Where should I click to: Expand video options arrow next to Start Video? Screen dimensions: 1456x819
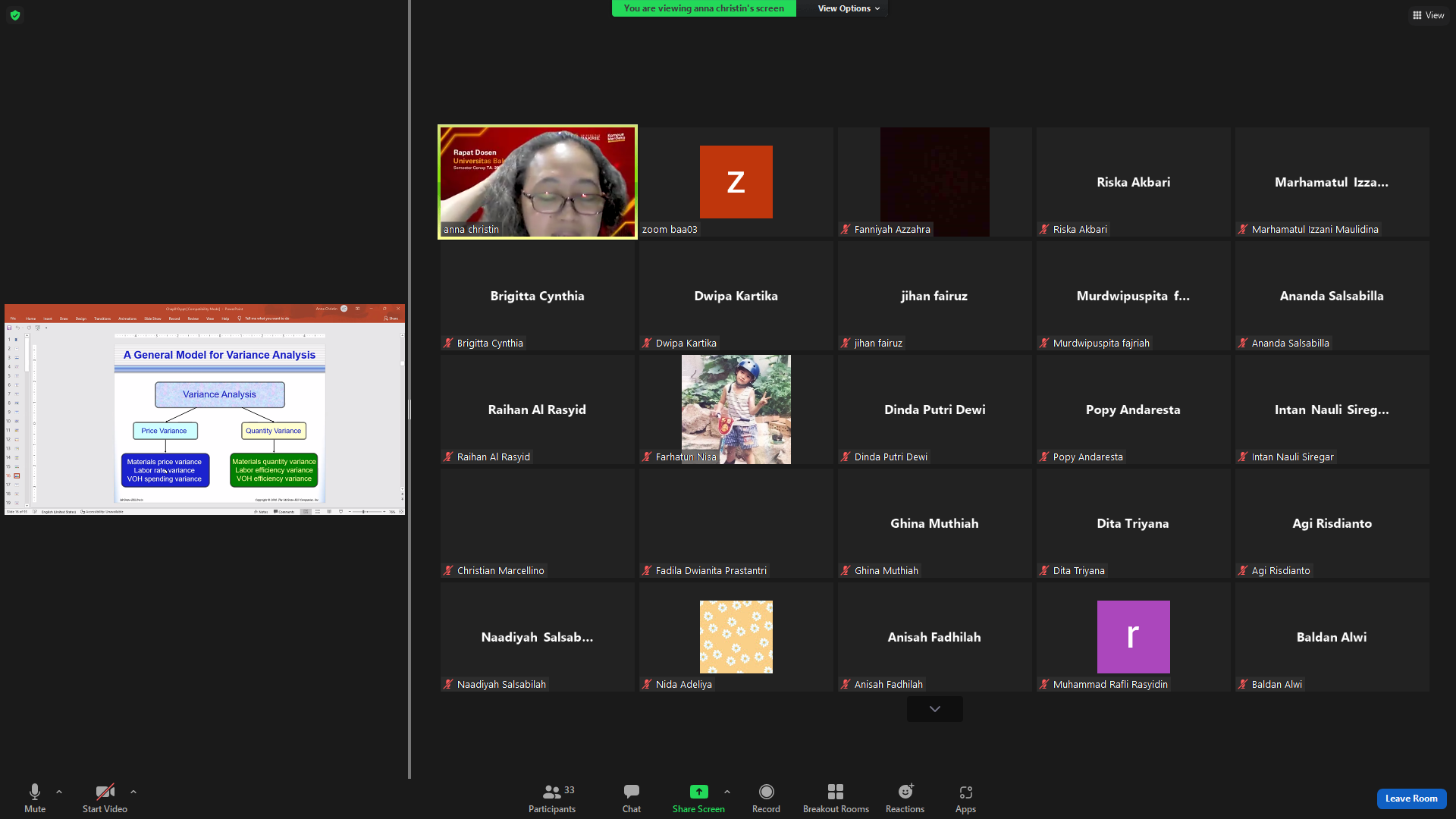coord(133,792)
